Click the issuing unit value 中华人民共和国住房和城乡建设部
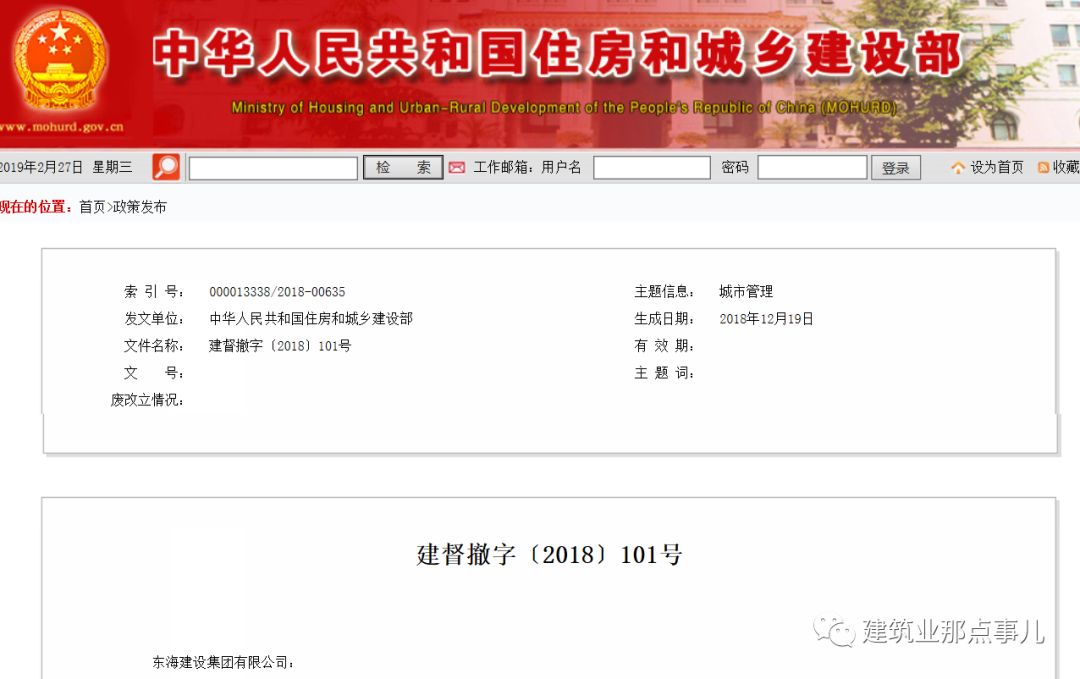Screen dimensions: 1080x679 [311, 318]
